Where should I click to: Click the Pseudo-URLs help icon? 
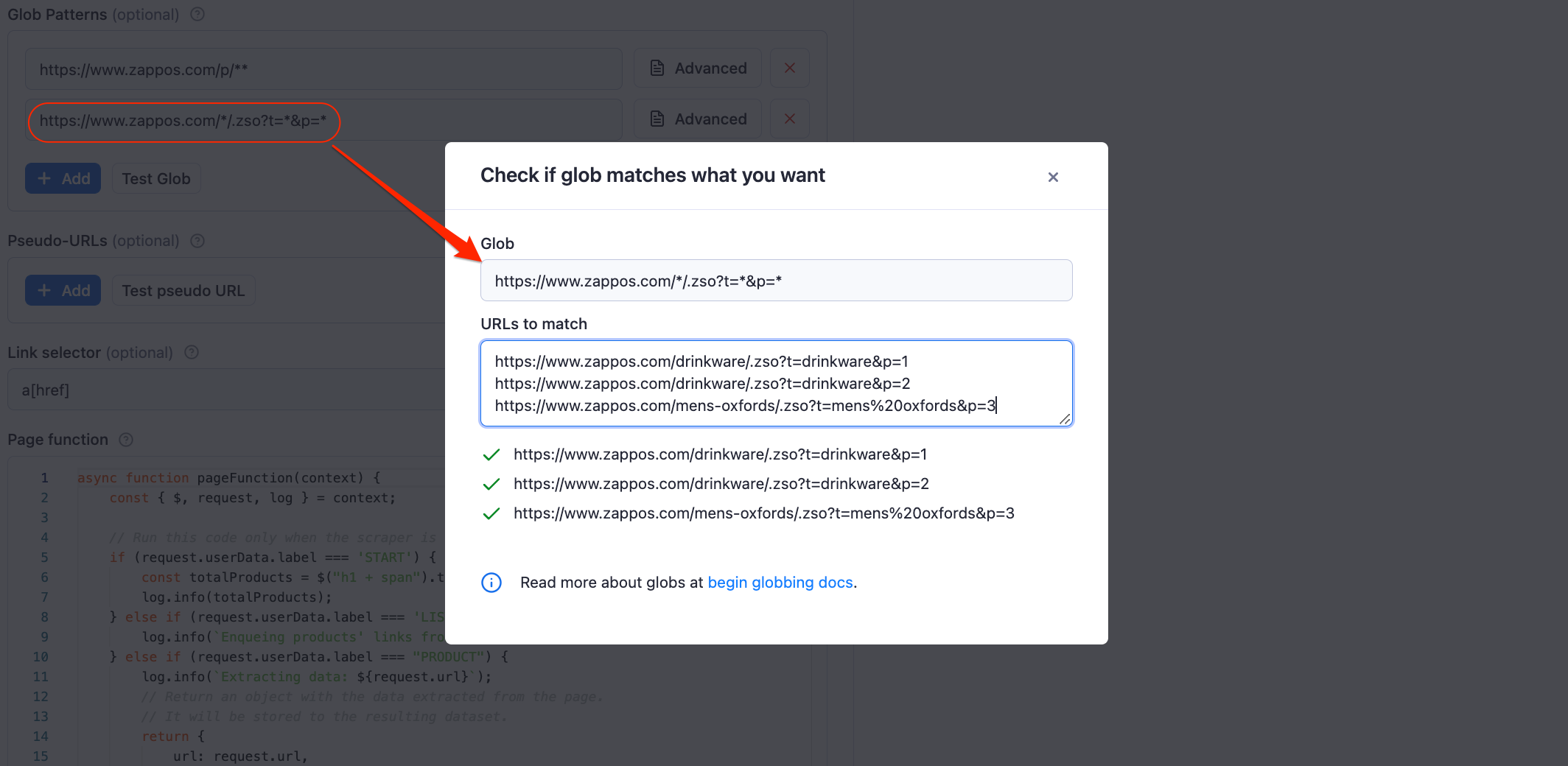click(196, 240)
